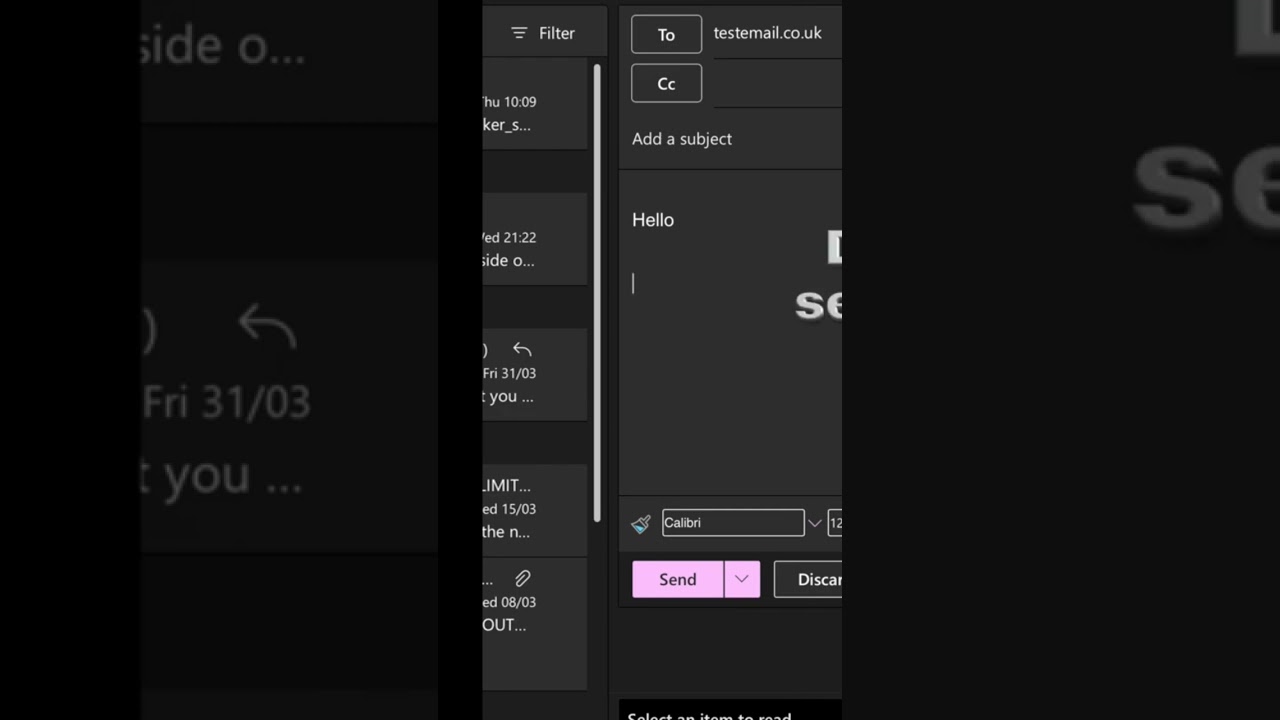The width and height of the screenshot is (1280, 720).
Task: Open the email dated Thu 10:09
Action: pos(532,113)
